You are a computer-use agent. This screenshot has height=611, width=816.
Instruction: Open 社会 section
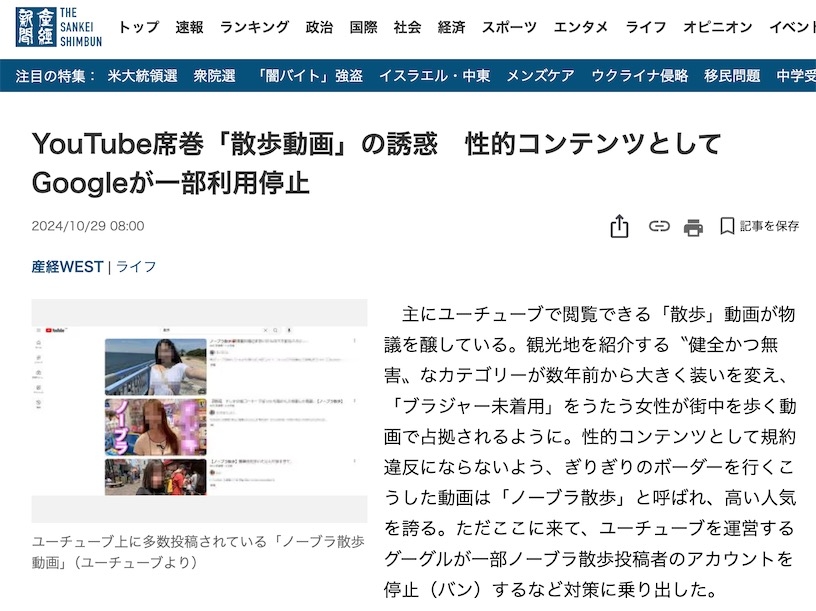click(407, 27)
